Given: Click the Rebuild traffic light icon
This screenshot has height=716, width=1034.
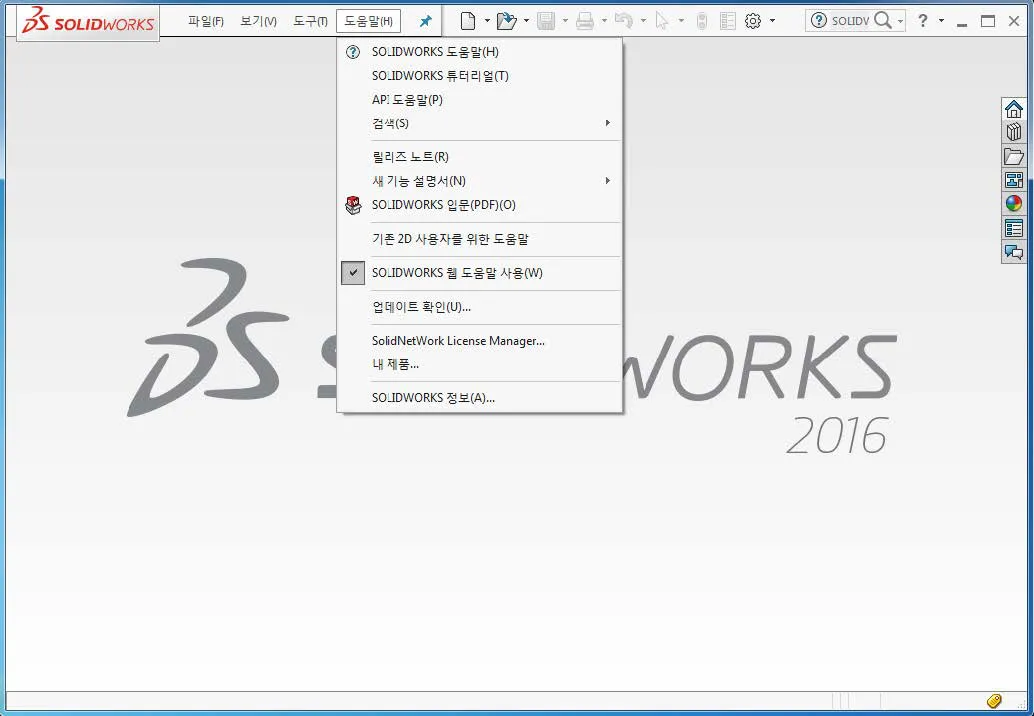Looking at the screenshot, I should pos(702,22).
